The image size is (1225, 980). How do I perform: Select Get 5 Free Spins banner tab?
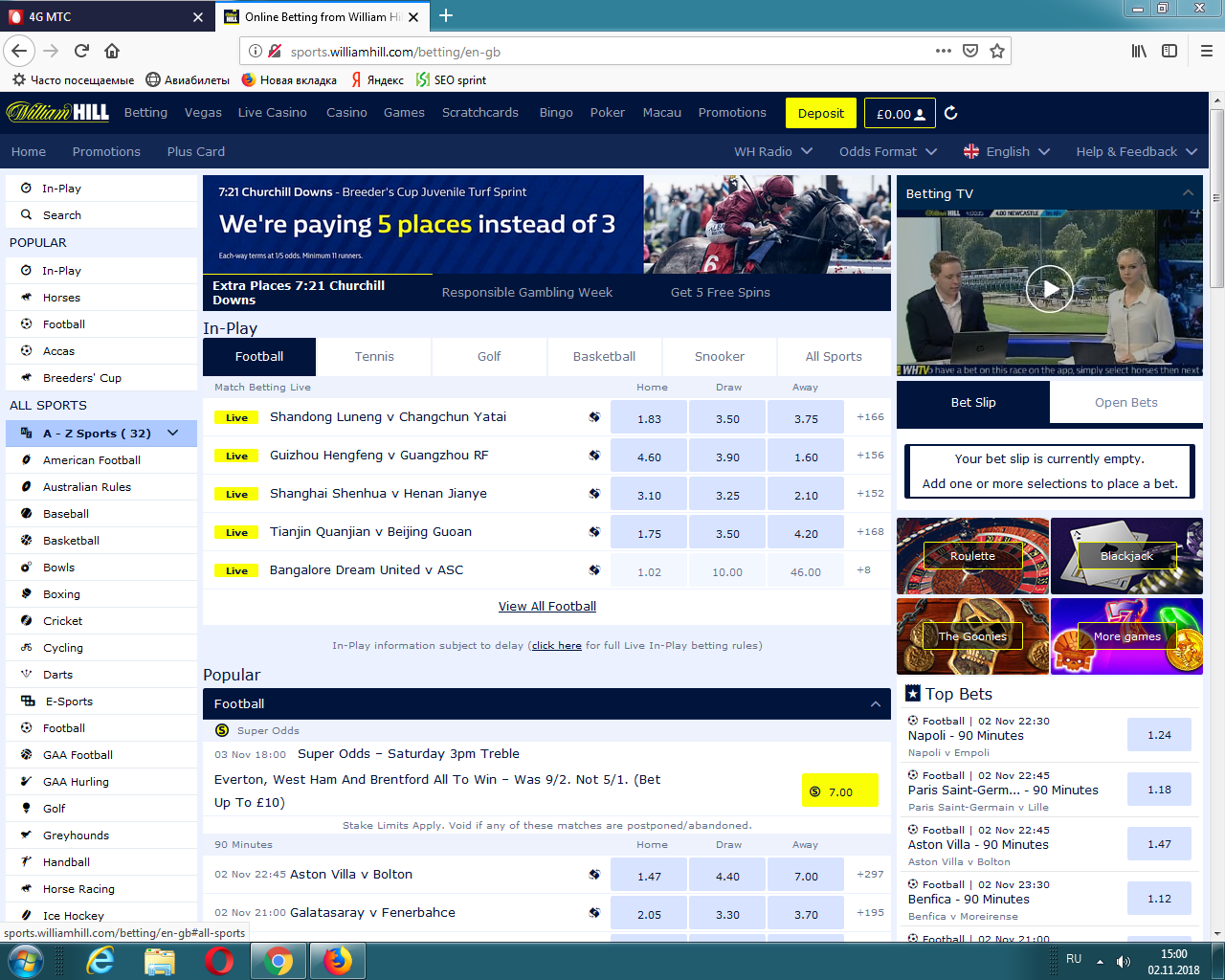coord(721,293)
